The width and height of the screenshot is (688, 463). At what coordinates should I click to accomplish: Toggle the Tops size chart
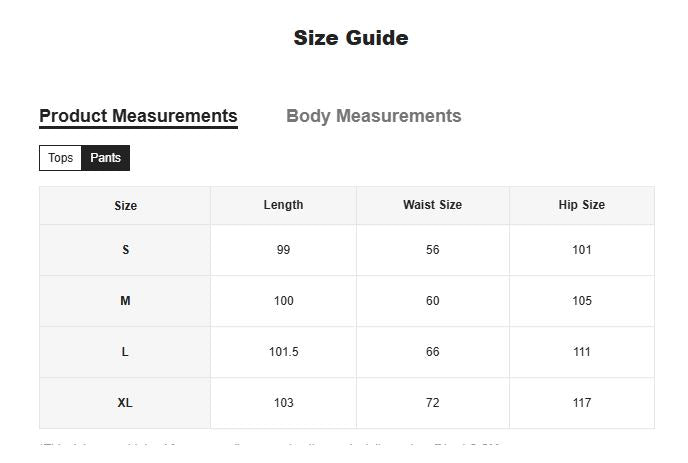(x=61, y=158)
